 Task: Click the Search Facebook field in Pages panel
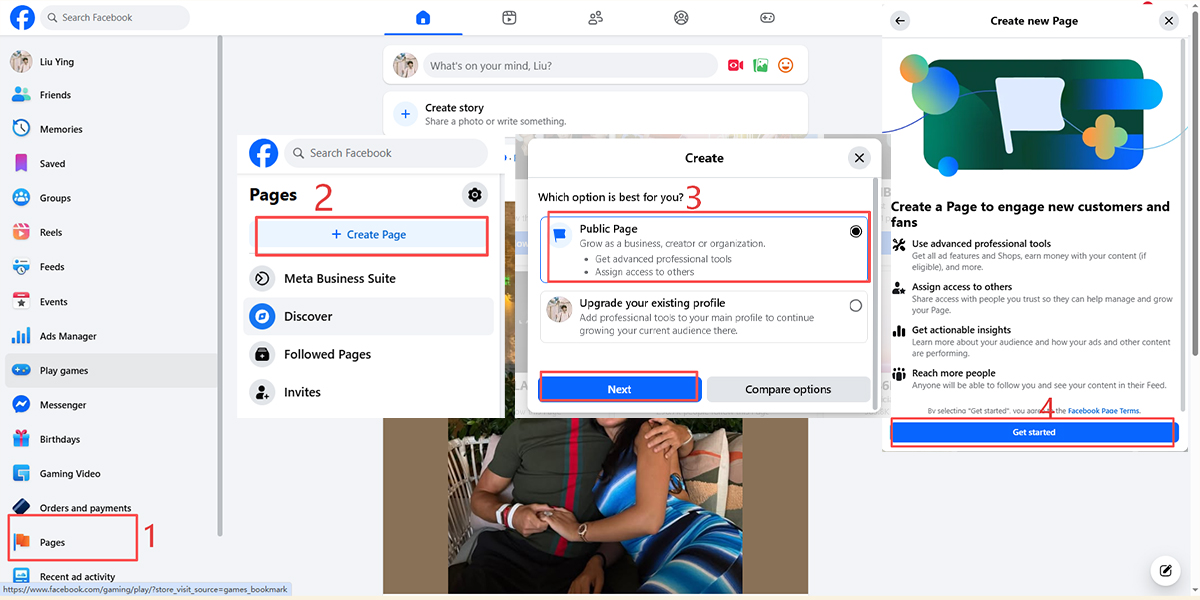(386, 153)
